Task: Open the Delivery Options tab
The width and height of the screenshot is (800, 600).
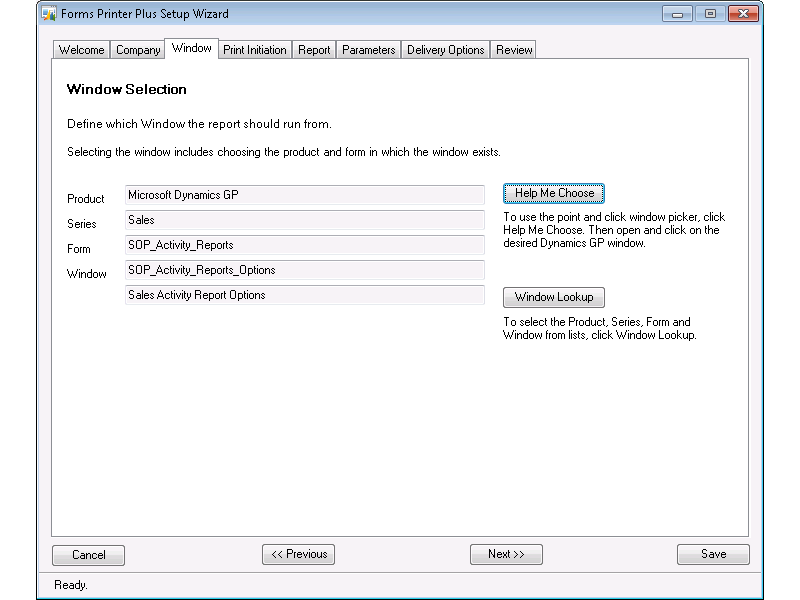Action: [445, 50]
